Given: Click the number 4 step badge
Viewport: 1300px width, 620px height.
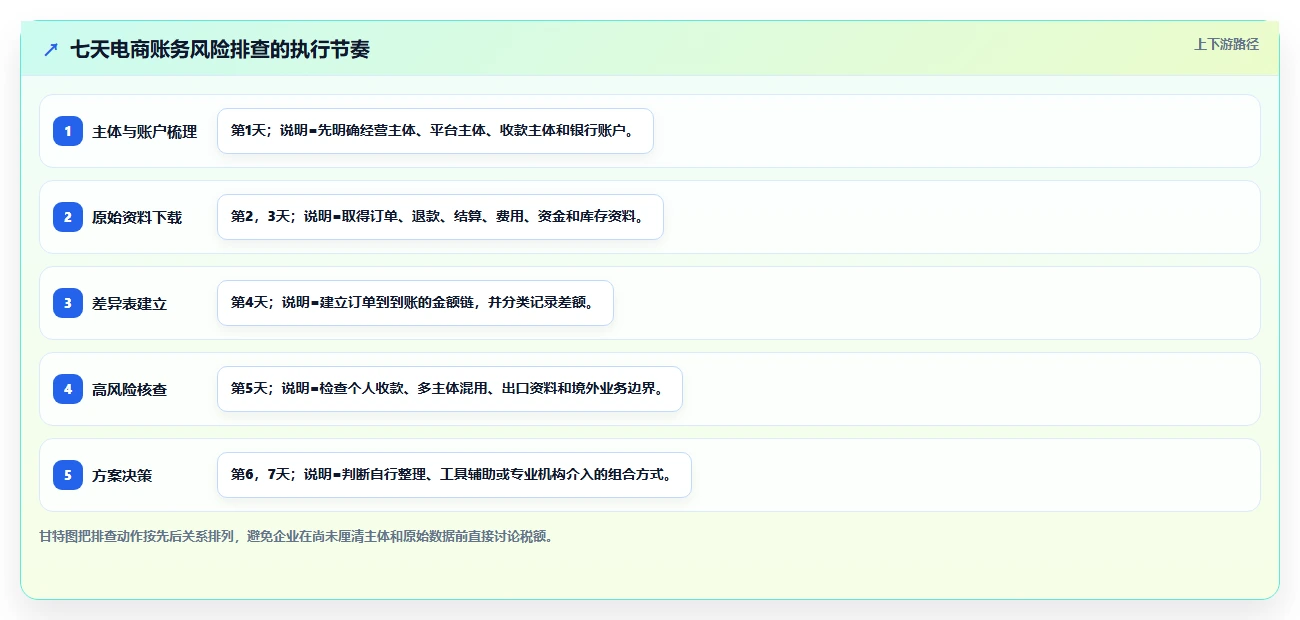Looking at the screenshot, I should [68, 389].
